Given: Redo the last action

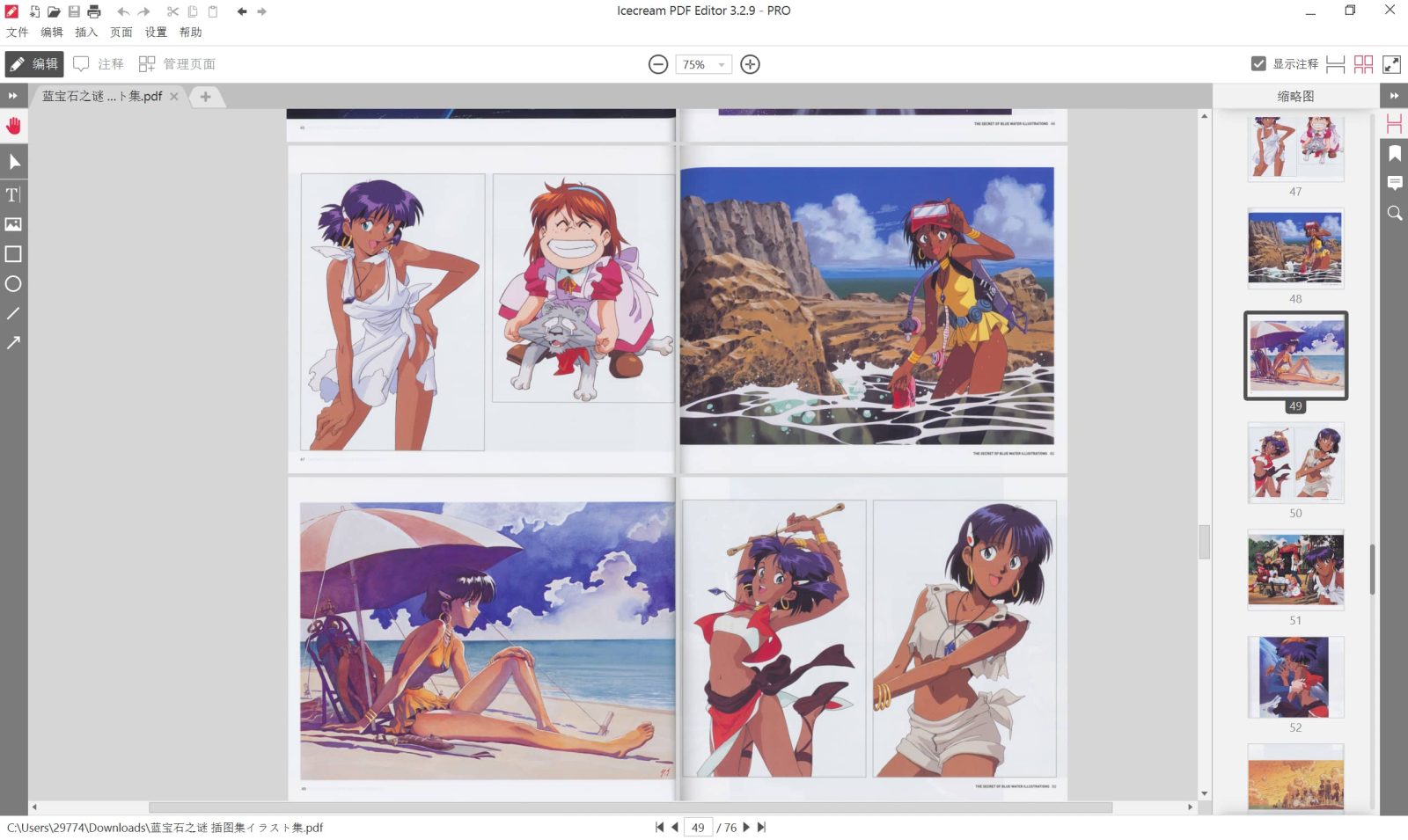Looking at the screenshot, I should point(143,11).
